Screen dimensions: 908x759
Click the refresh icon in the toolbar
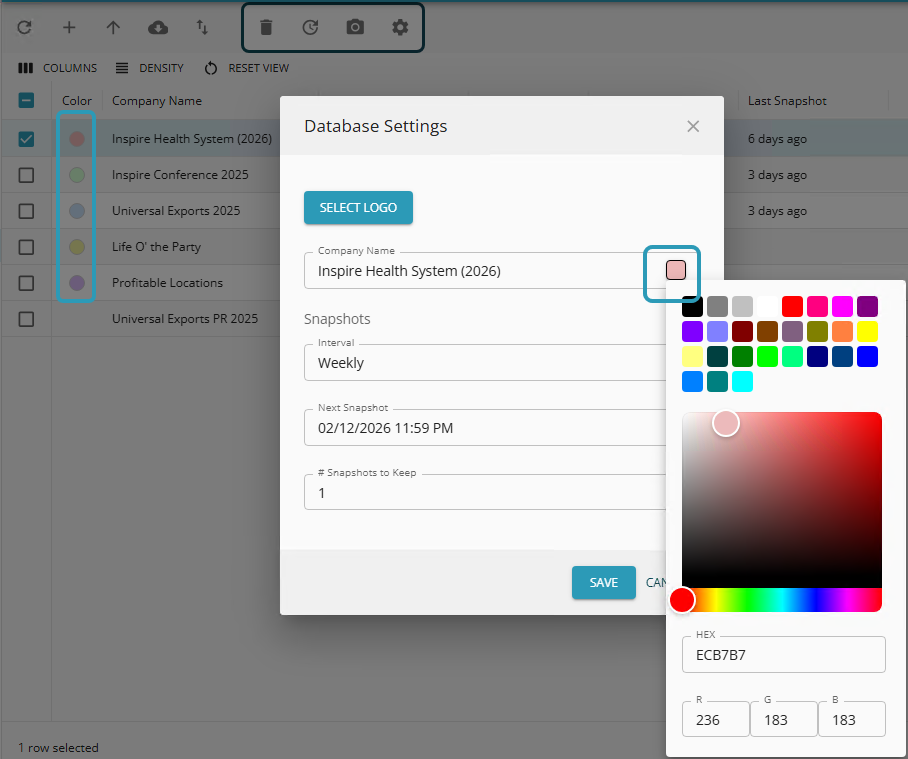24,27
